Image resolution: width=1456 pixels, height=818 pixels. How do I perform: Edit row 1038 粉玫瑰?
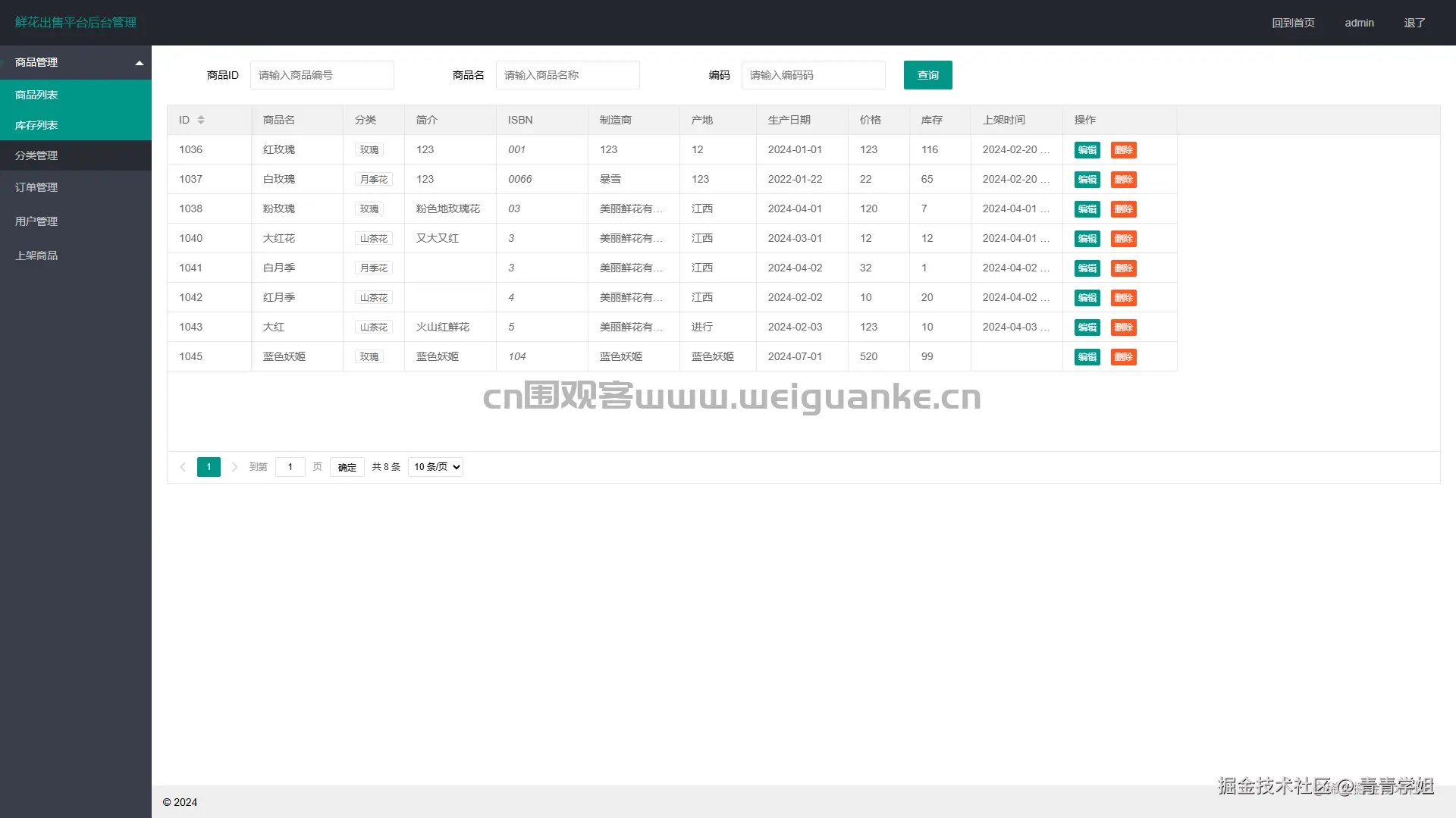1087,209
